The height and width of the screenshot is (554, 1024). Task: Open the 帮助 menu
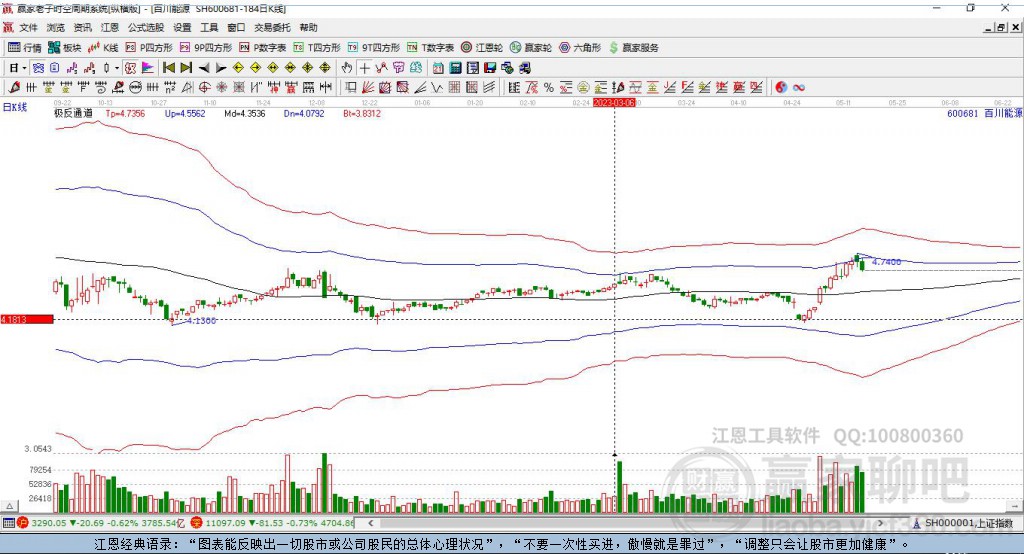308,27
